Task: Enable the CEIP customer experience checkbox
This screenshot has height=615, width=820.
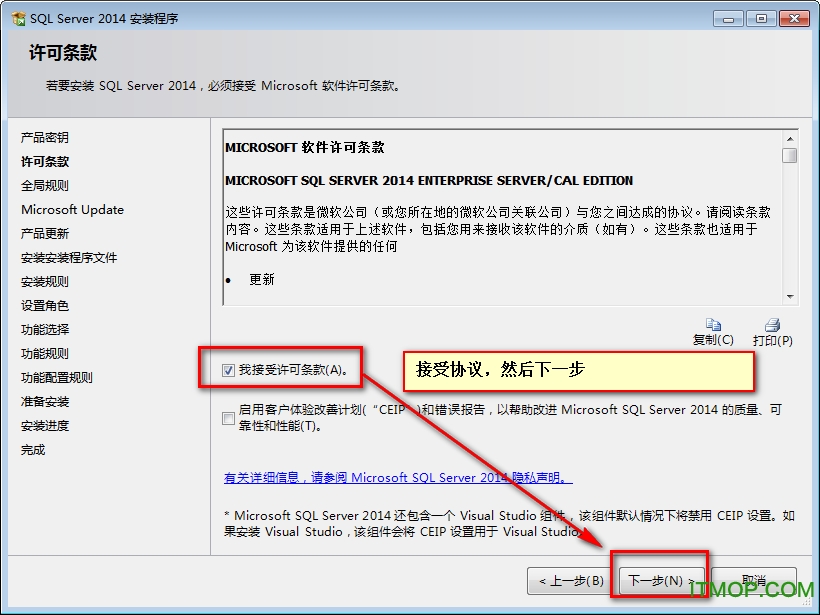Action: pyautogui.click(x=228, y=418)
